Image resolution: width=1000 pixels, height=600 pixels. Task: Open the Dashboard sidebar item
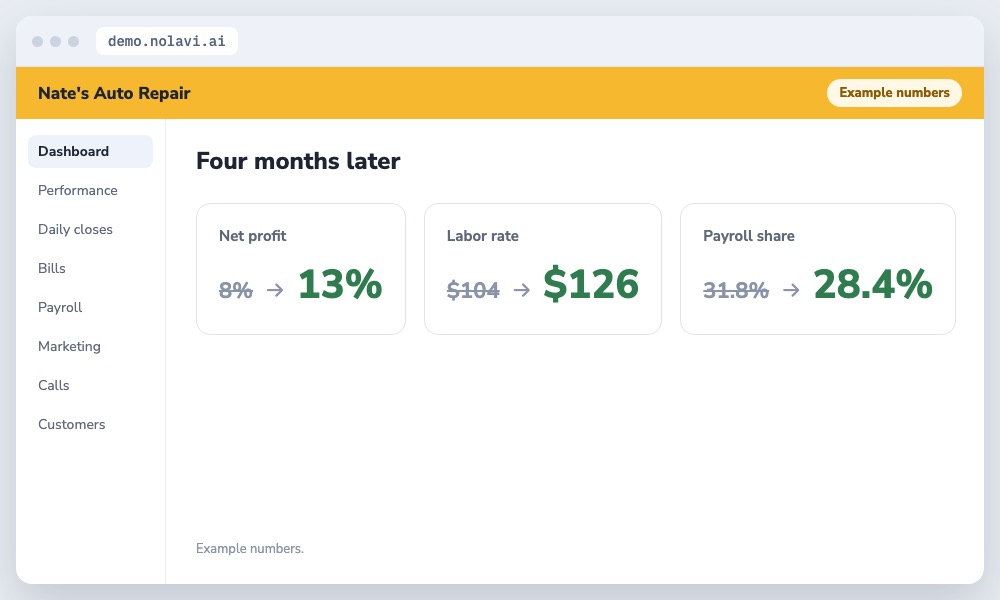(90, 151)
